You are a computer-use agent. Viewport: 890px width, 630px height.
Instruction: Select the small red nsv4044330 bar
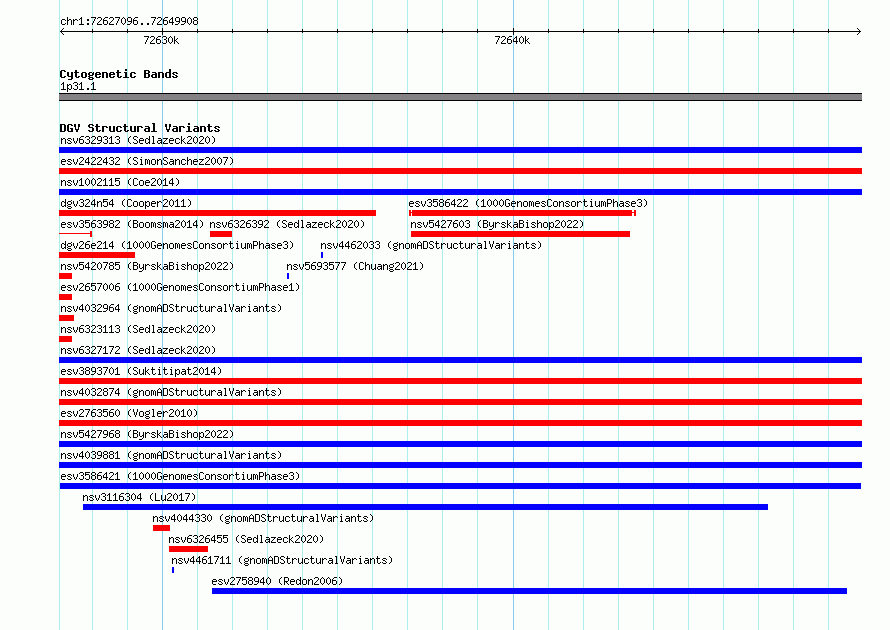[x=161, y=528]
